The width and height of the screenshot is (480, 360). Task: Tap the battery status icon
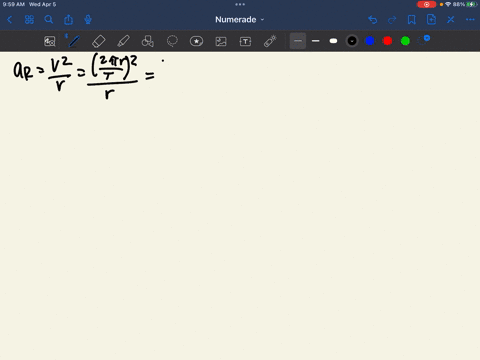[472, 4]
